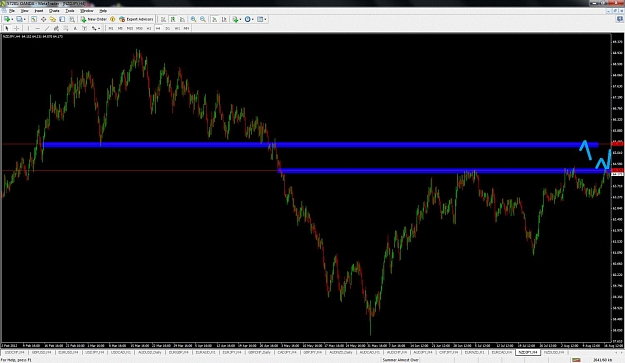
Task: Select the Cursor arrow tool
Action: pyautogui.click(x=7, y=28)
